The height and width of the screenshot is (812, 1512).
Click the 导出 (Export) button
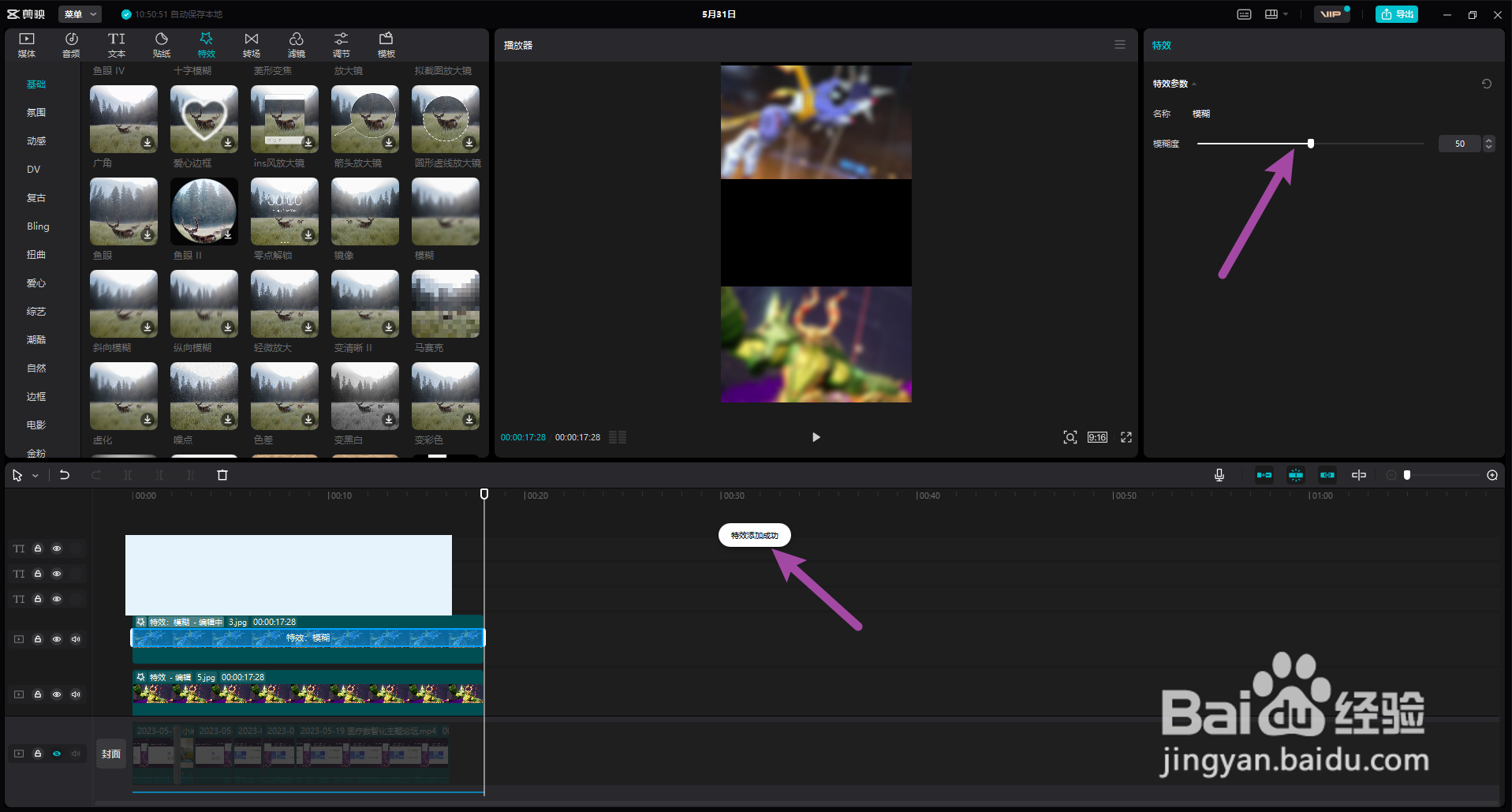[x=1397, y=14]
